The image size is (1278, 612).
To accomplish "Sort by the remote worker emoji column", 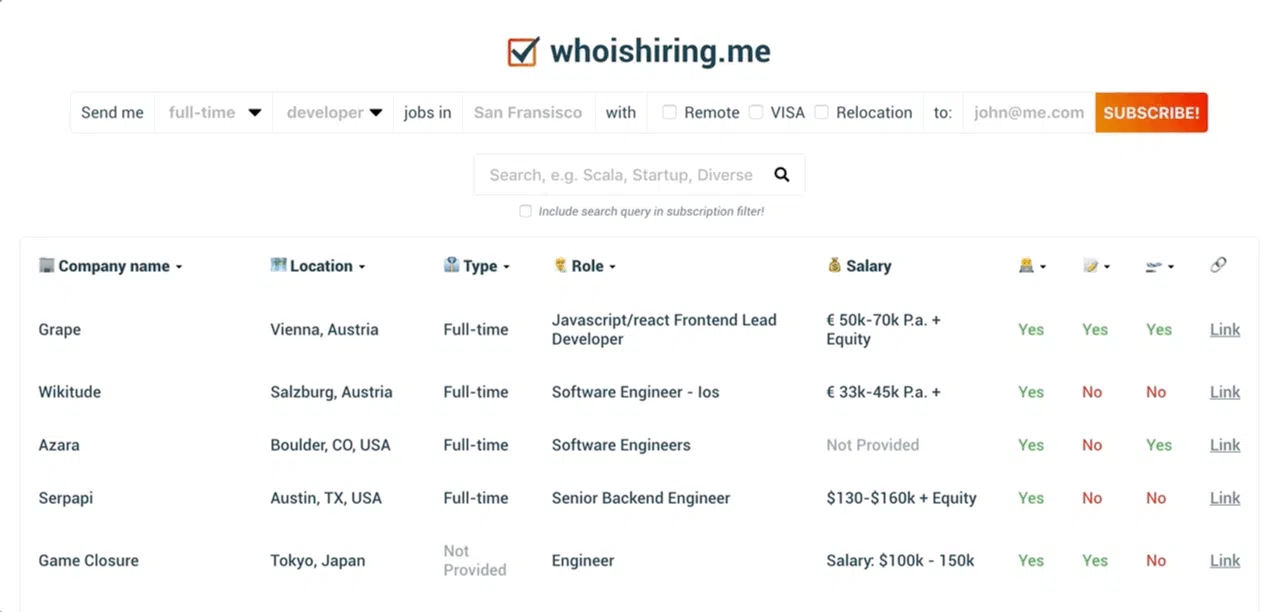I will (1032, 266).
